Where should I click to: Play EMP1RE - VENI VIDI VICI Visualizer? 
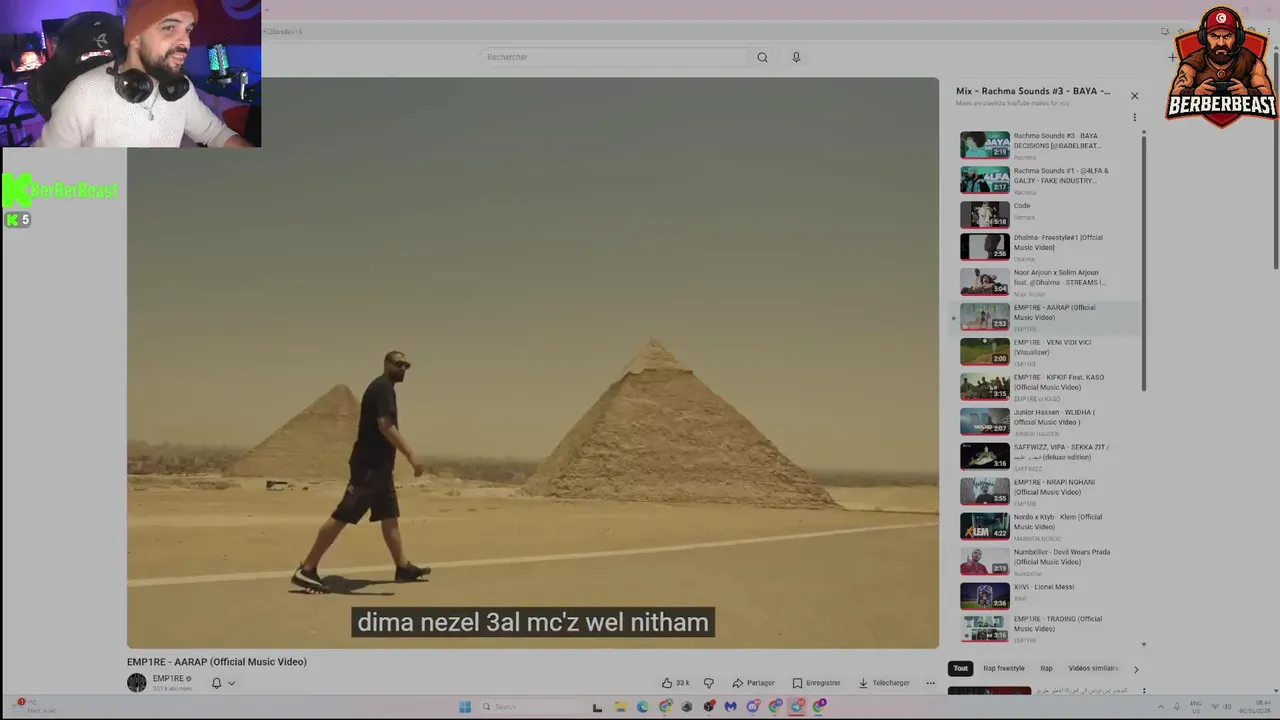click(x=1046, y=353)
